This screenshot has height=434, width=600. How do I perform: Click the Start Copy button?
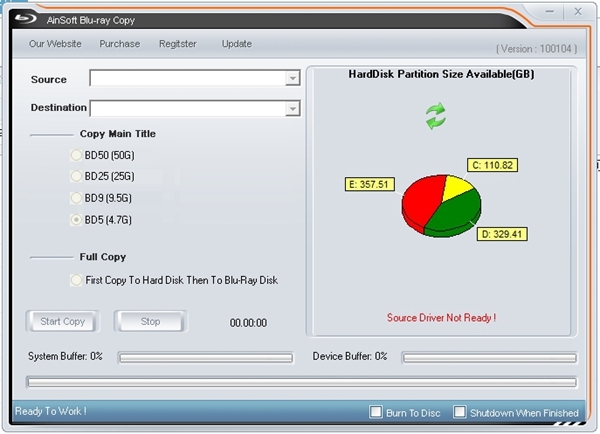pos(63,321)
